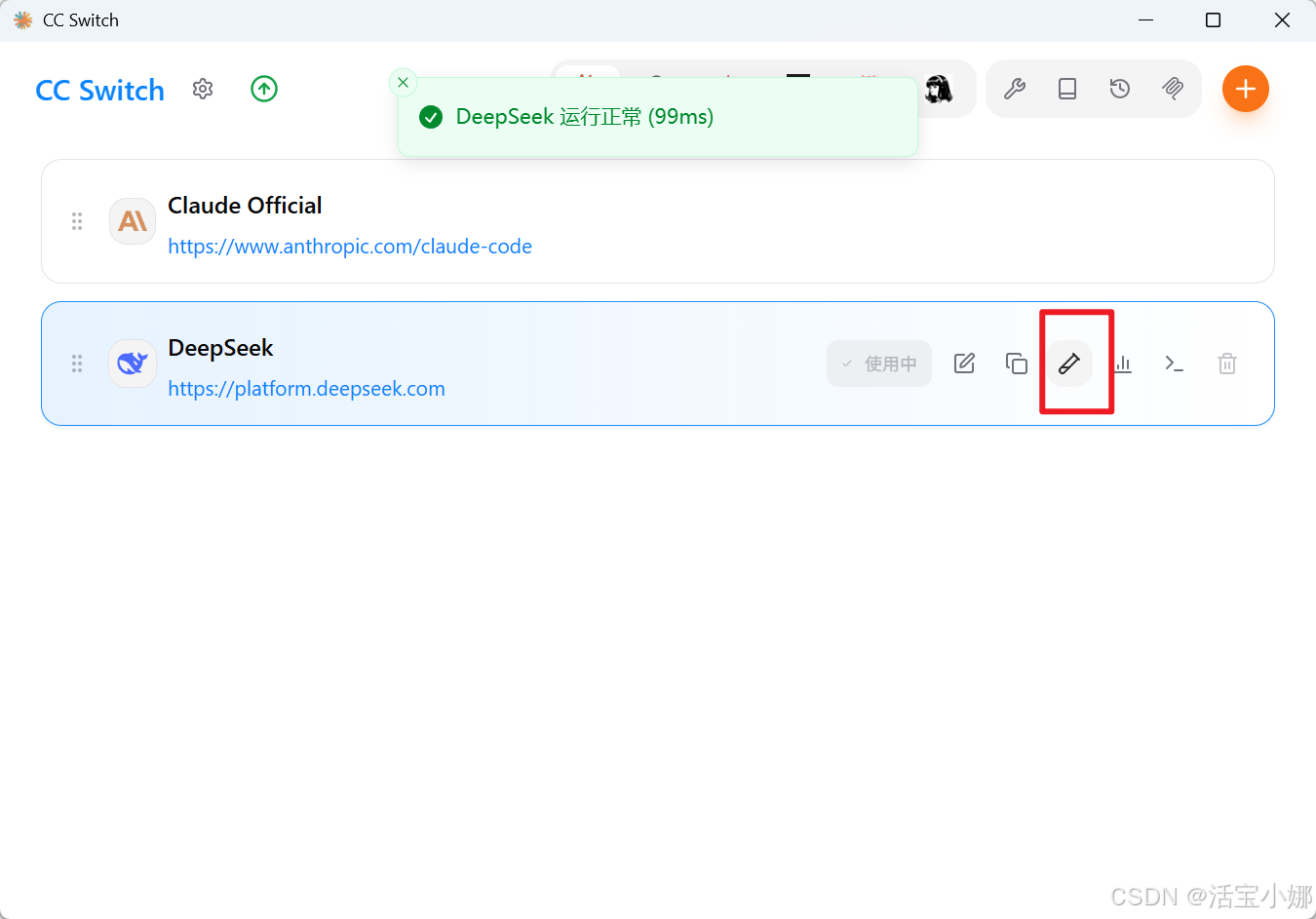Image resolution: width=1316 pixels, height=919 pixels.
Task: Minimize the CC Switch window
Action: 1146,20
